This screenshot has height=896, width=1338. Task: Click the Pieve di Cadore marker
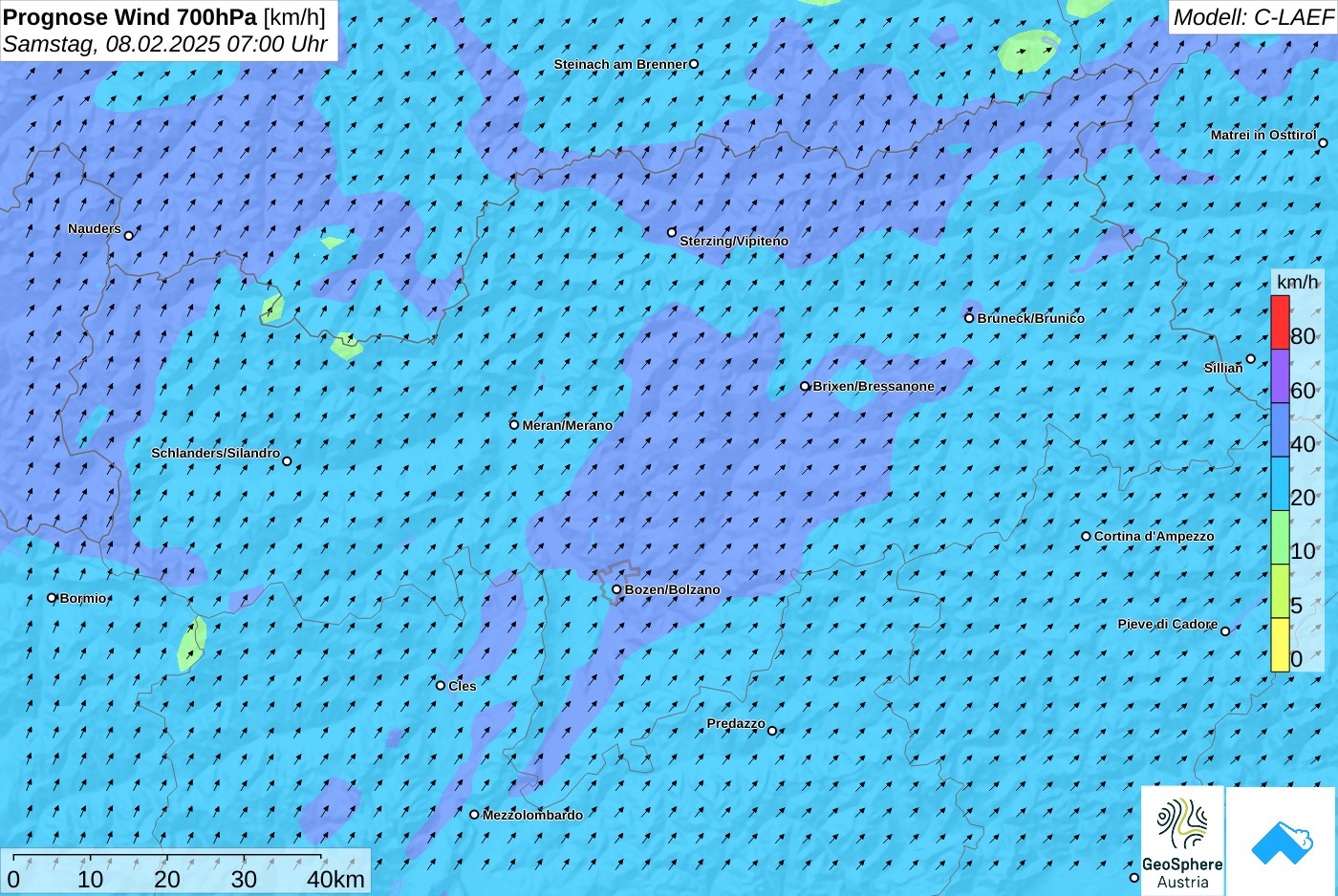(1225, 630)
